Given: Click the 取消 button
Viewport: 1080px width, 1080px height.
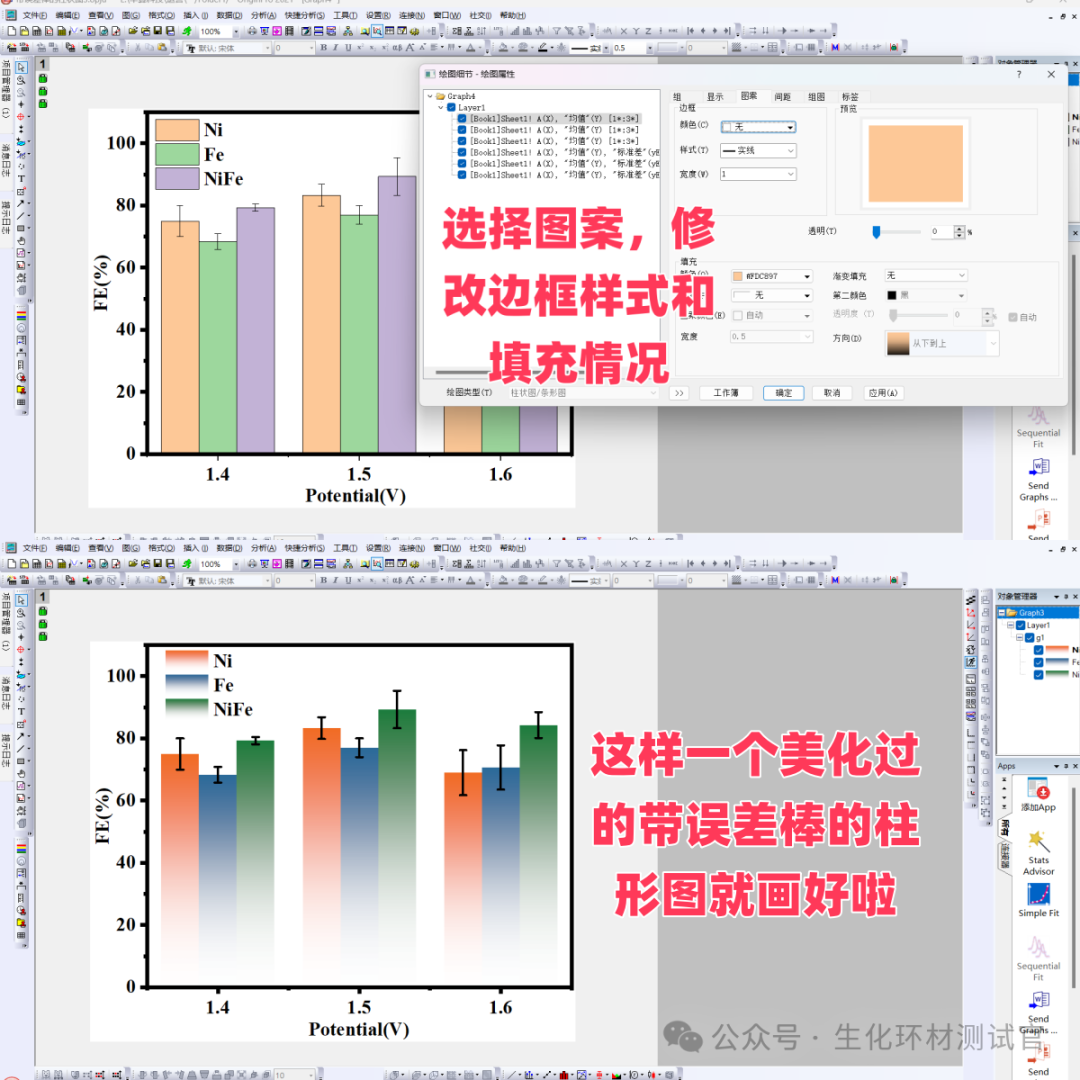Looking at the screenshot, I should point(832,393).
